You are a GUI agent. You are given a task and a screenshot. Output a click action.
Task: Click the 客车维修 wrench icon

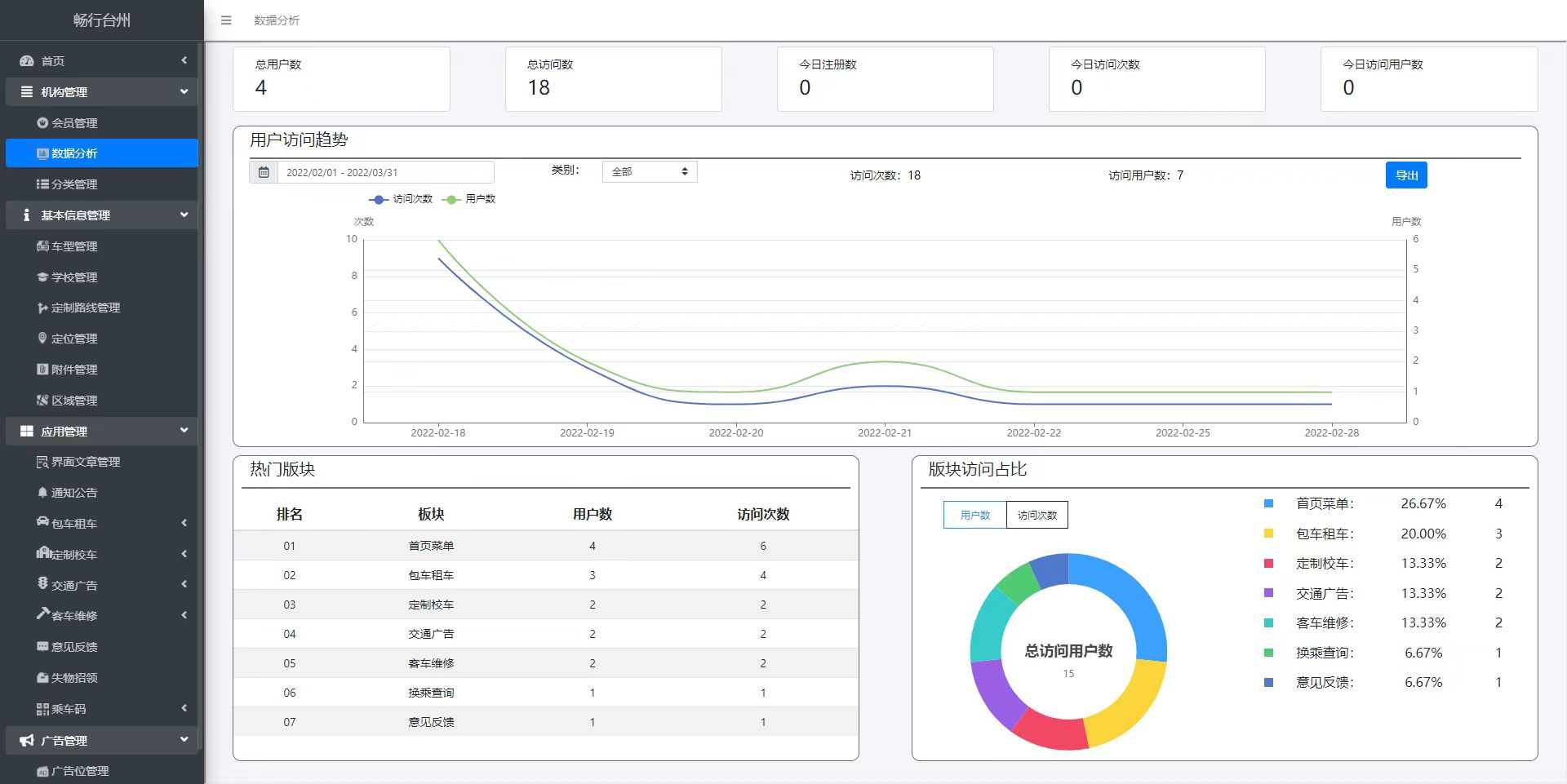click(42, 613)
